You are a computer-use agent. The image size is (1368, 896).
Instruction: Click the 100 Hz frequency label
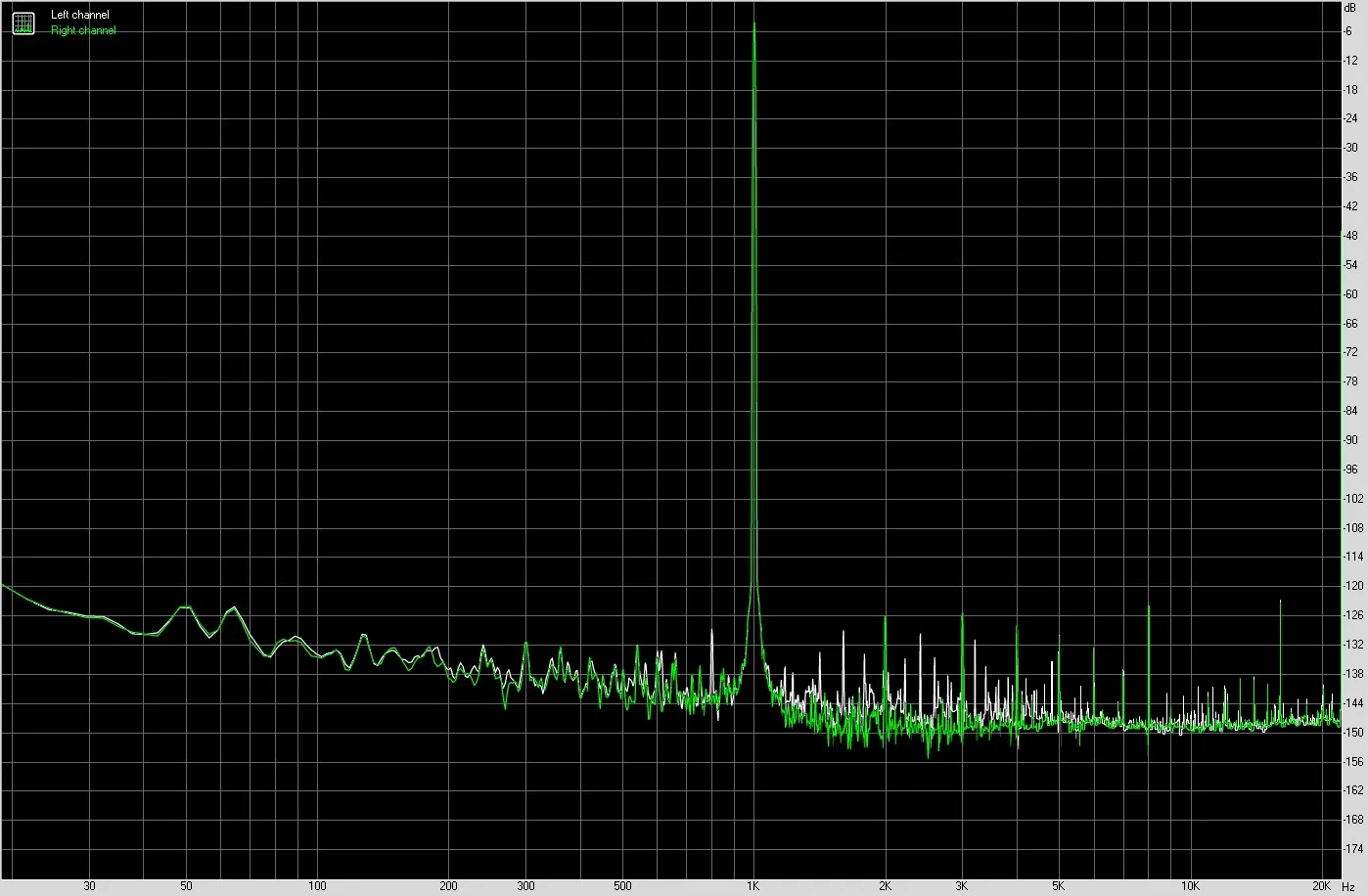[317, 886]
